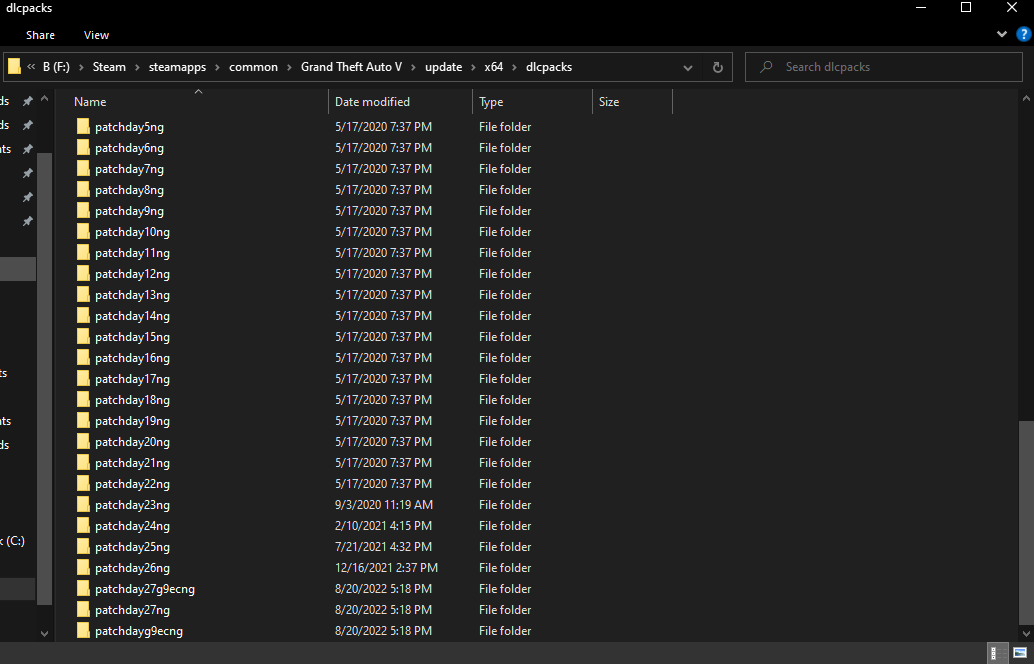Navigate to update in breadcrumb path
Viewport: 1034px width, 664px height.
click(443, 67)
